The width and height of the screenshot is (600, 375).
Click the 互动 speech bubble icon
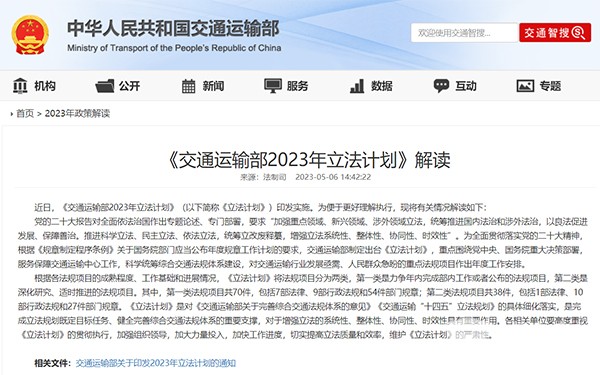pyautogui.click(x=441, y=86)
